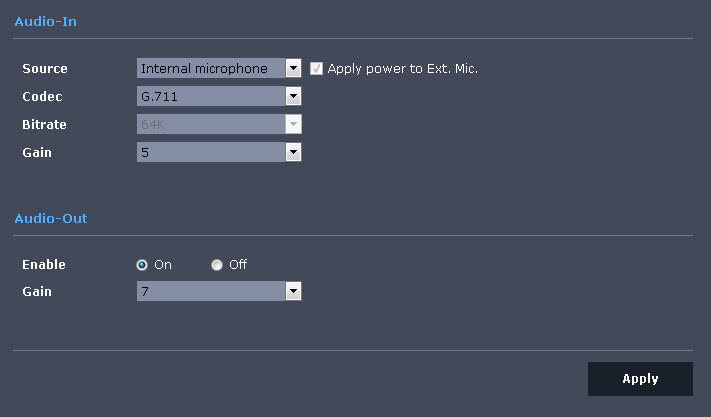Viewport: 711px width, 417px height.
Task: Click the Audio-In section heading
Action: coord(45,21)
